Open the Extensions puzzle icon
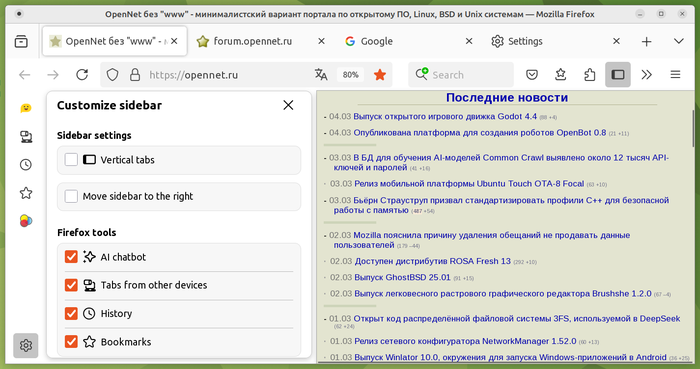 coord(589,75)
